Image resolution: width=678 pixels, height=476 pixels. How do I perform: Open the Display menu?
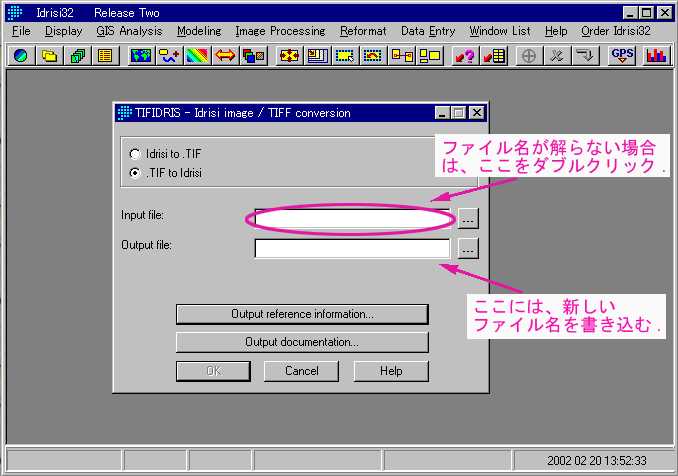(64, 31)
